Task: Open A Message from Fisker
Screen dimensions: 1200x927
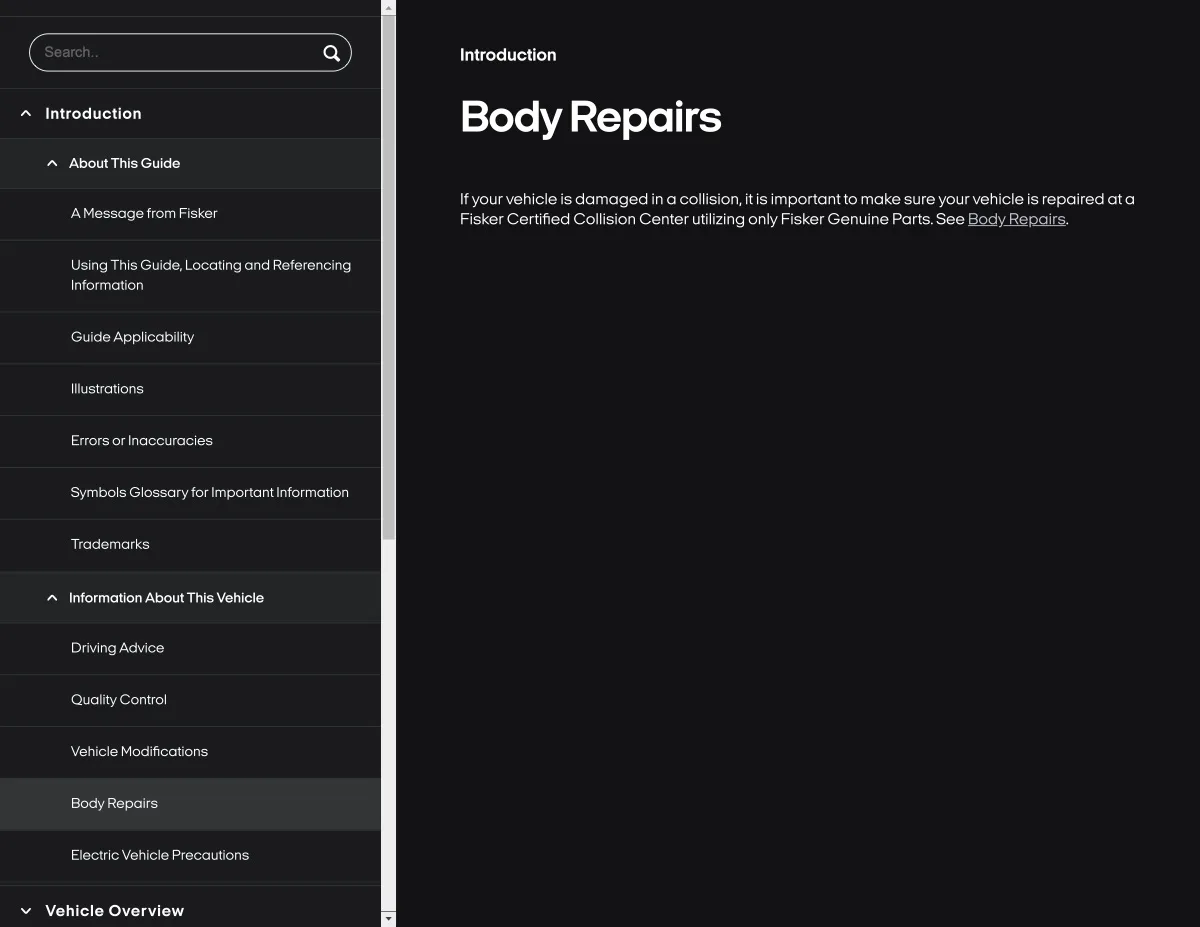Action: 144,213
